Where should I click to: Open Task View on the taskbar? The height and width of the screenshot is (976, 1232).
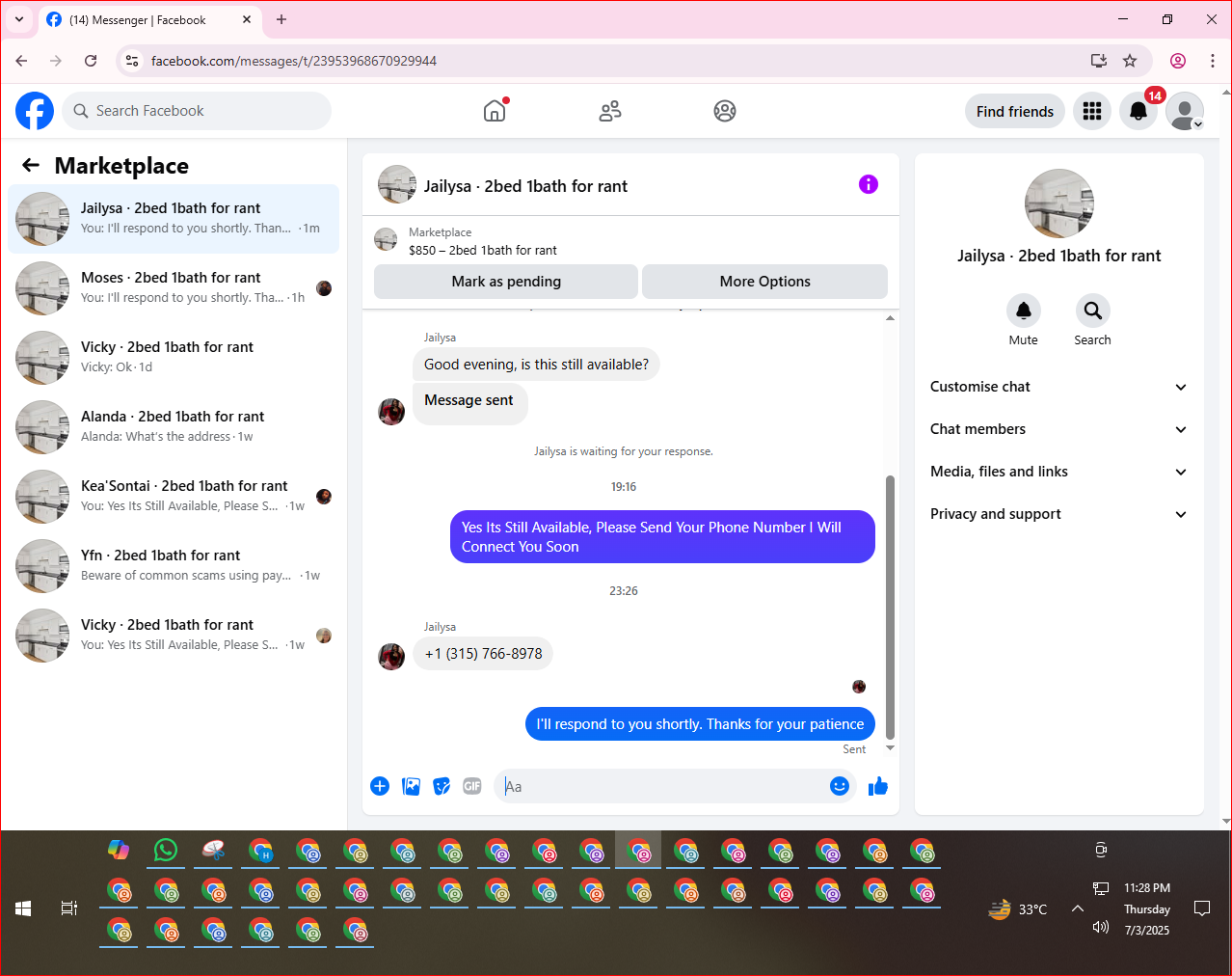(x=69, y=908)
